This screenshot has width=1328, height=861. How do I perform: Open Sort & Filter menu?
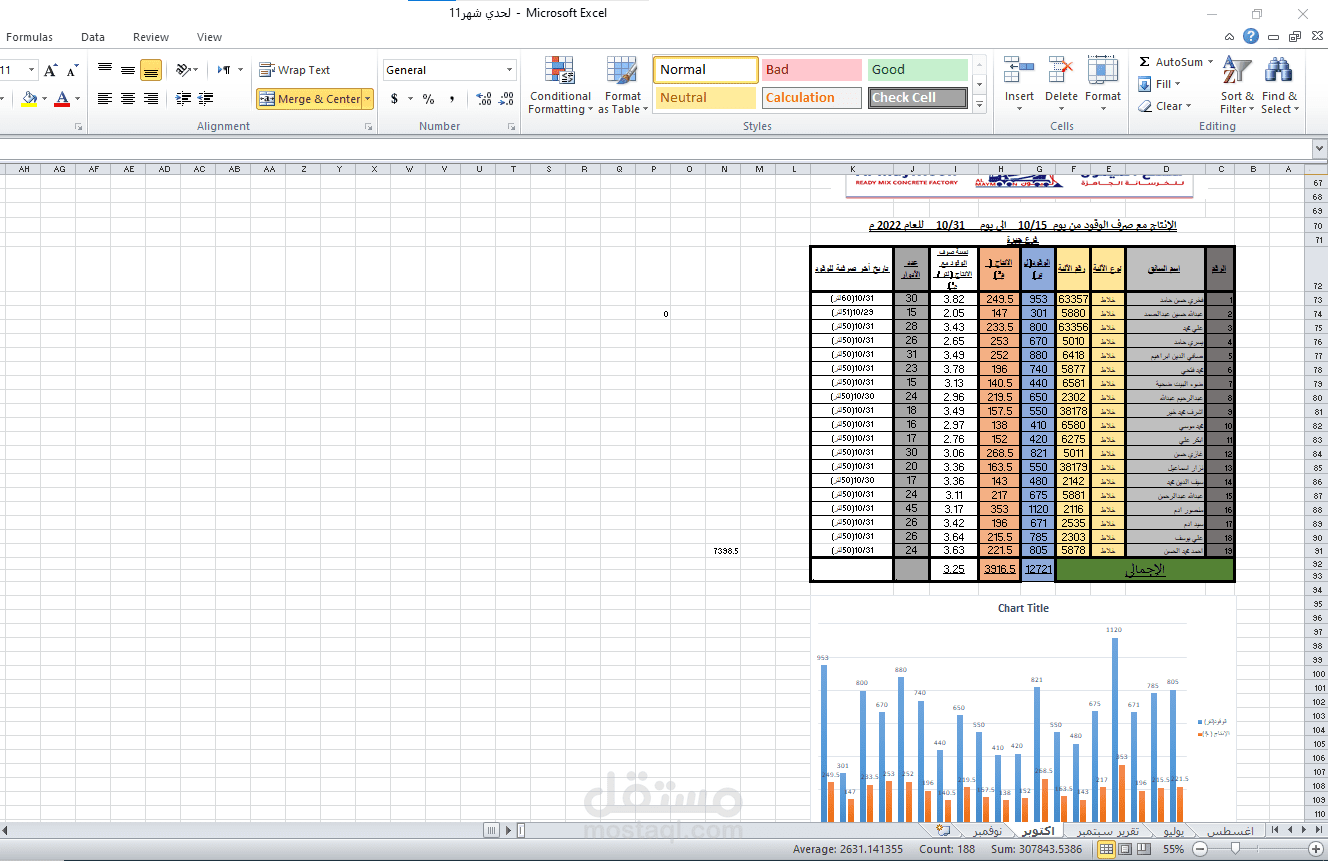tap(1237, 86)
